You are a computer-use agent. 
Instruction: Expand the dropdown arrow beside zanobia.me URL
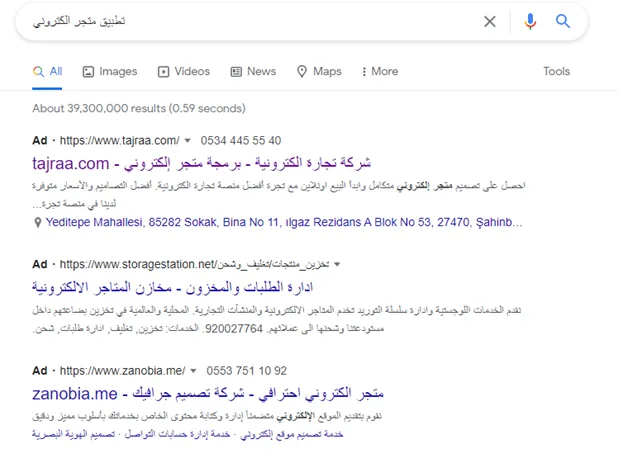click(x=193, y=371)
